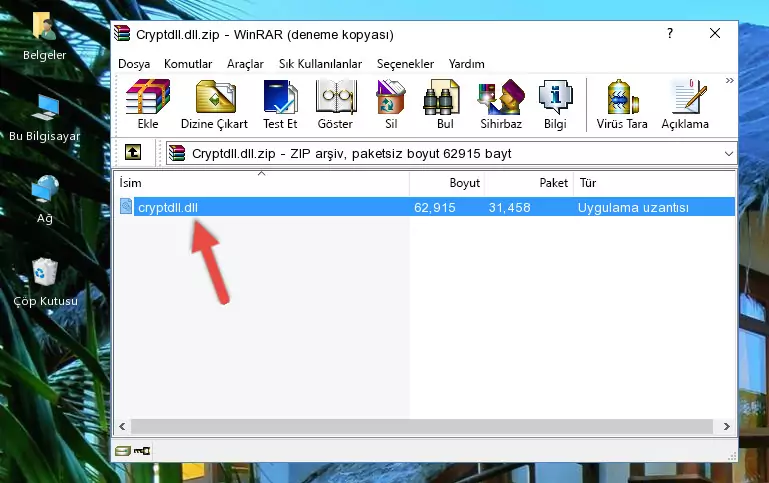Open the Komutlar menu
This screenshot has height=483, width=769.
point(188,64)
